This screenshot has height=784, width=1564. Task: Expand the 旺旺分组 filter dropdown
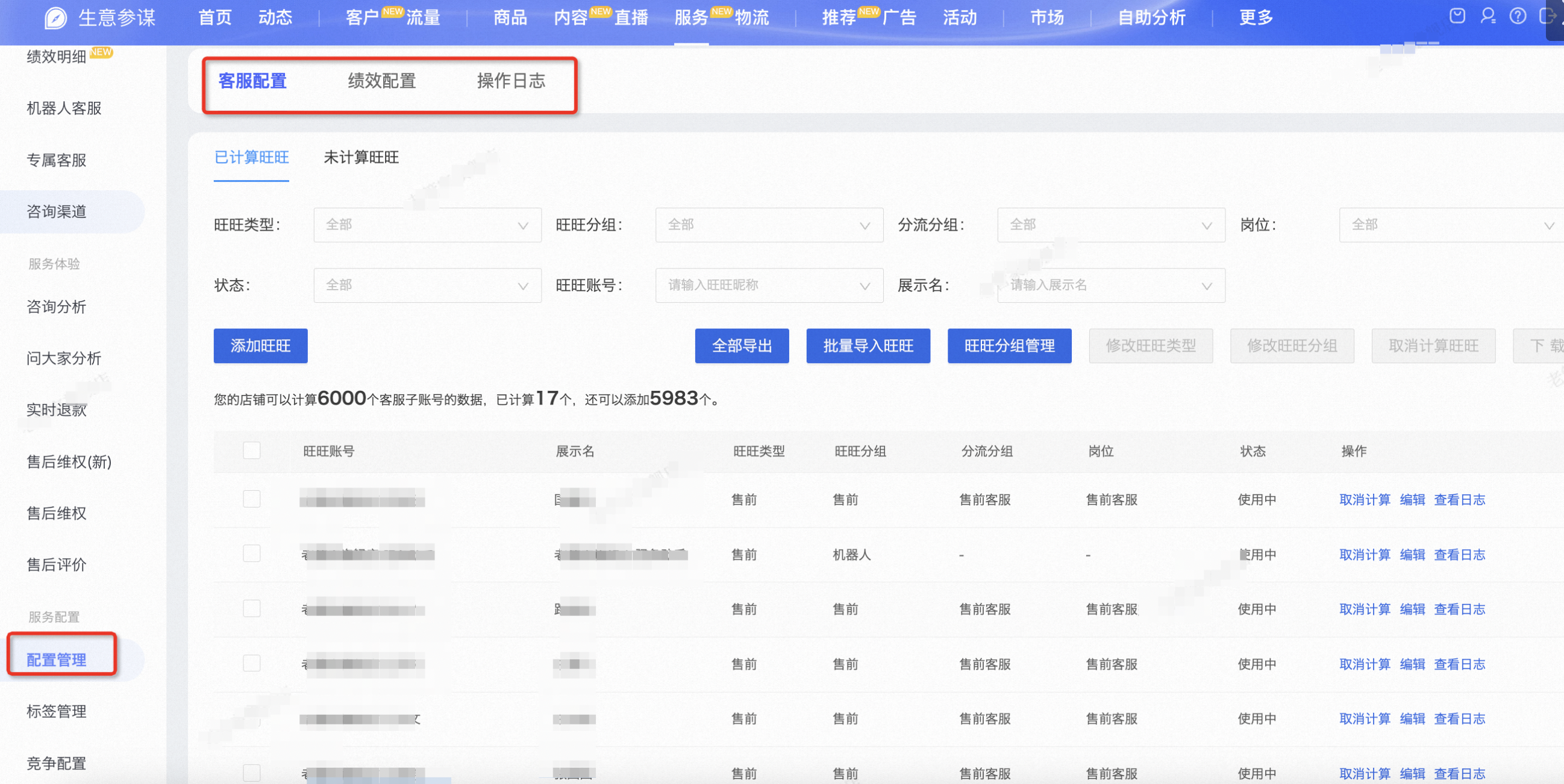coord(769,225)
